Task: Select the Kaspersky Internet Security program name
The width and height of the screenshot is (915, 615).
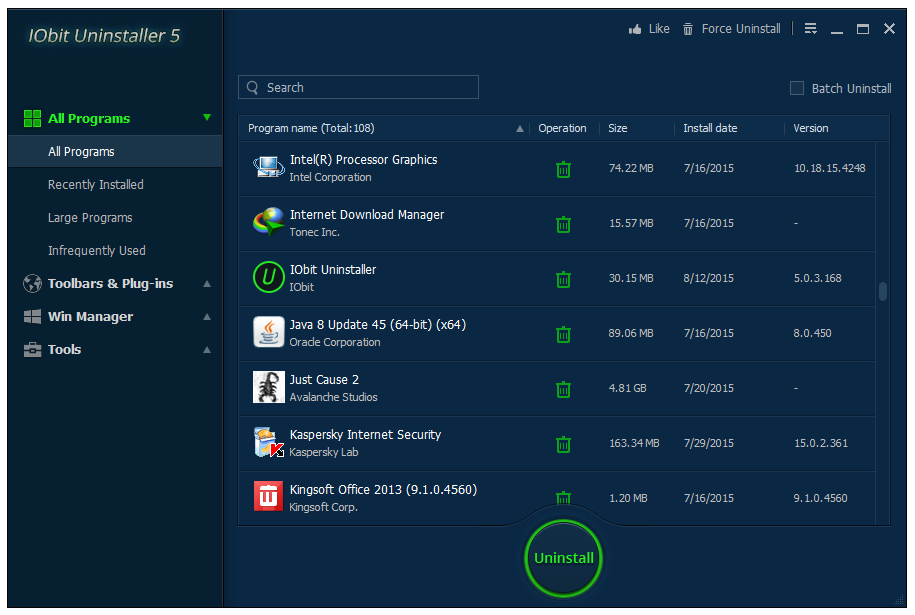Action: pyautogui.click(x=365, y=435)
